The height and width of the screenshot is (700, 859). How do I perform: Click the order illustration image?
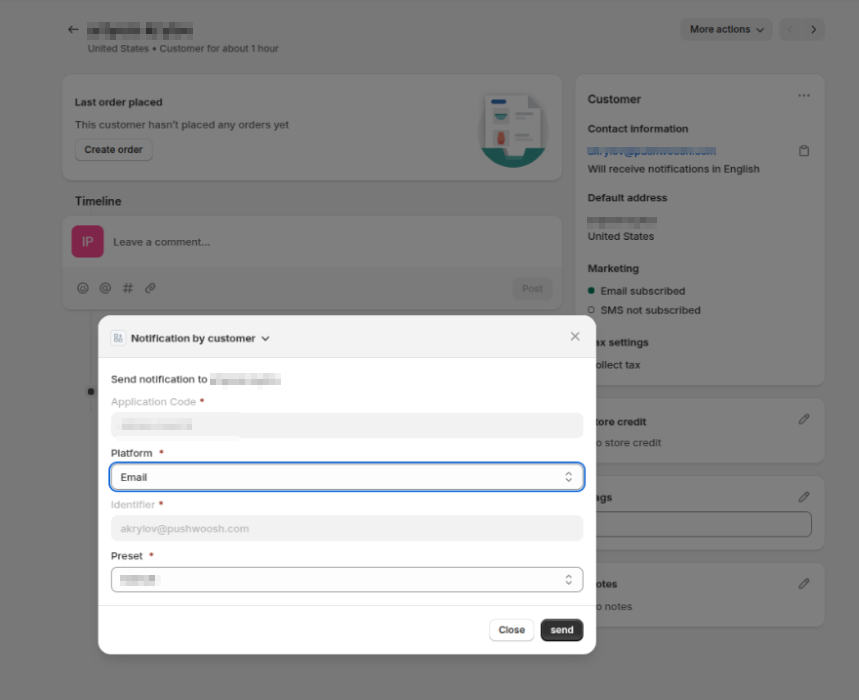click(513, 130)
